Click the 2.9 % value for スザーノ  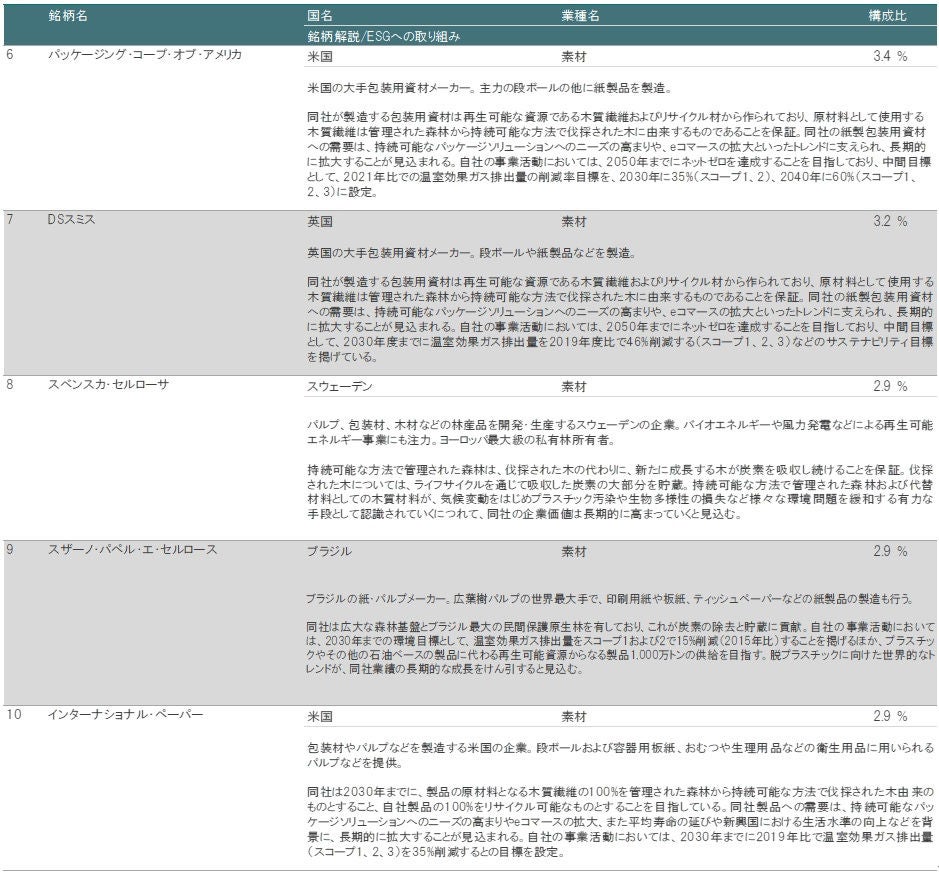coord(889,551)
